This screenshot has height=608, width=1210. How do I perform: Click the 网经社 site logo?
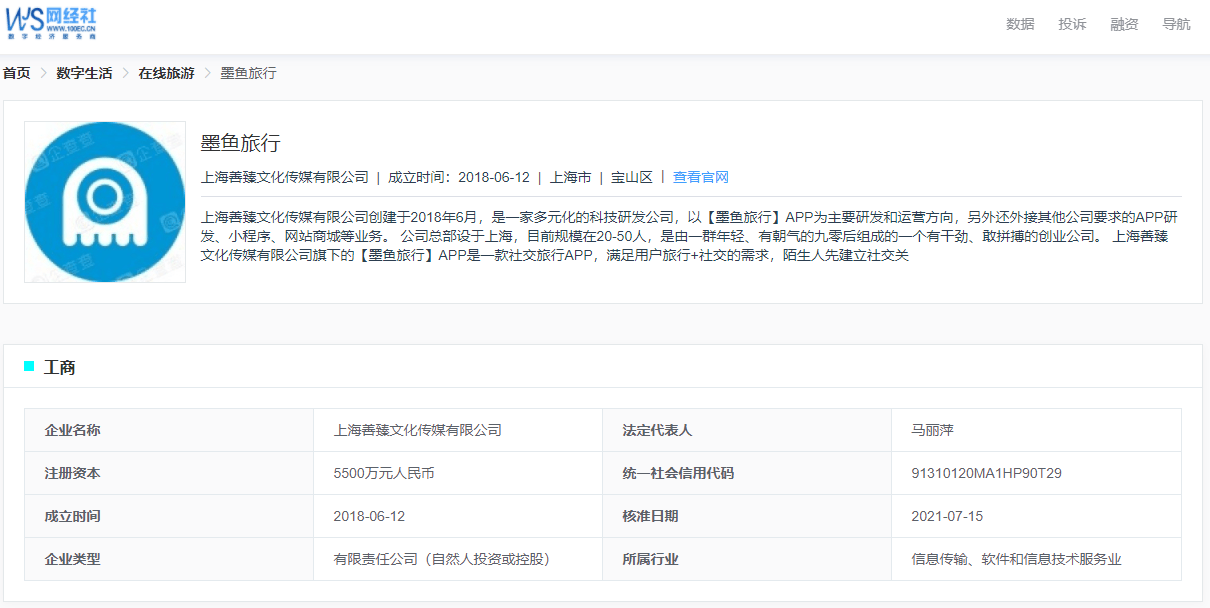click(x=52, y=22)
